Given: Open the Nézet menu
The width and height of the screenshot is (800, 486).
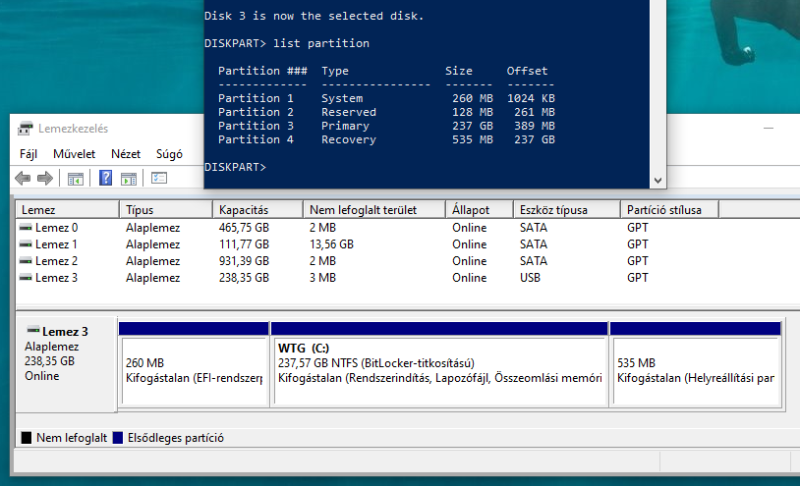Looking at the screenshot, I should tap(126, 154).
